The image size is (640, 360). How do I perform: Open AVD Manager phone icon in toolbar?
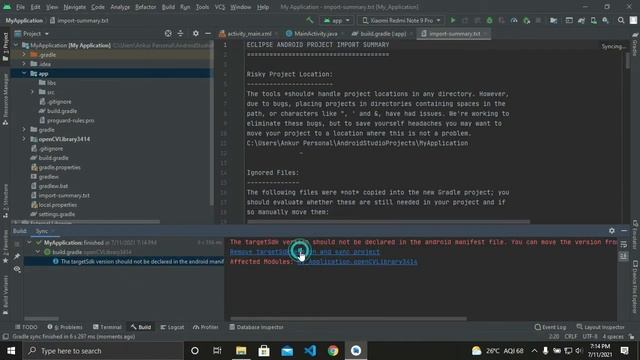(593, 20)
